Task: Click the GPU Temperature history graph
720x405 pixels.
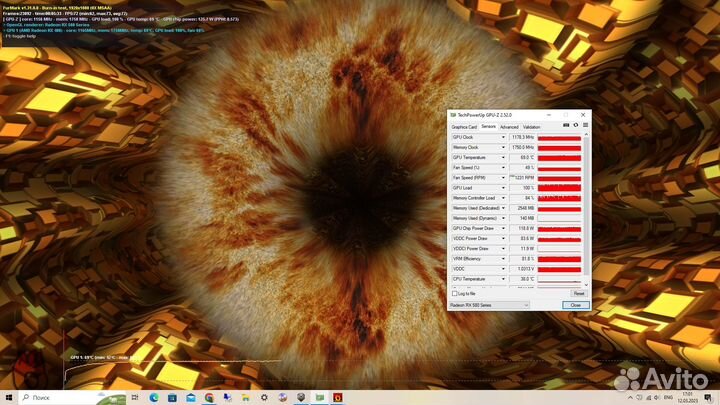Action: click(x=559, y=158)
